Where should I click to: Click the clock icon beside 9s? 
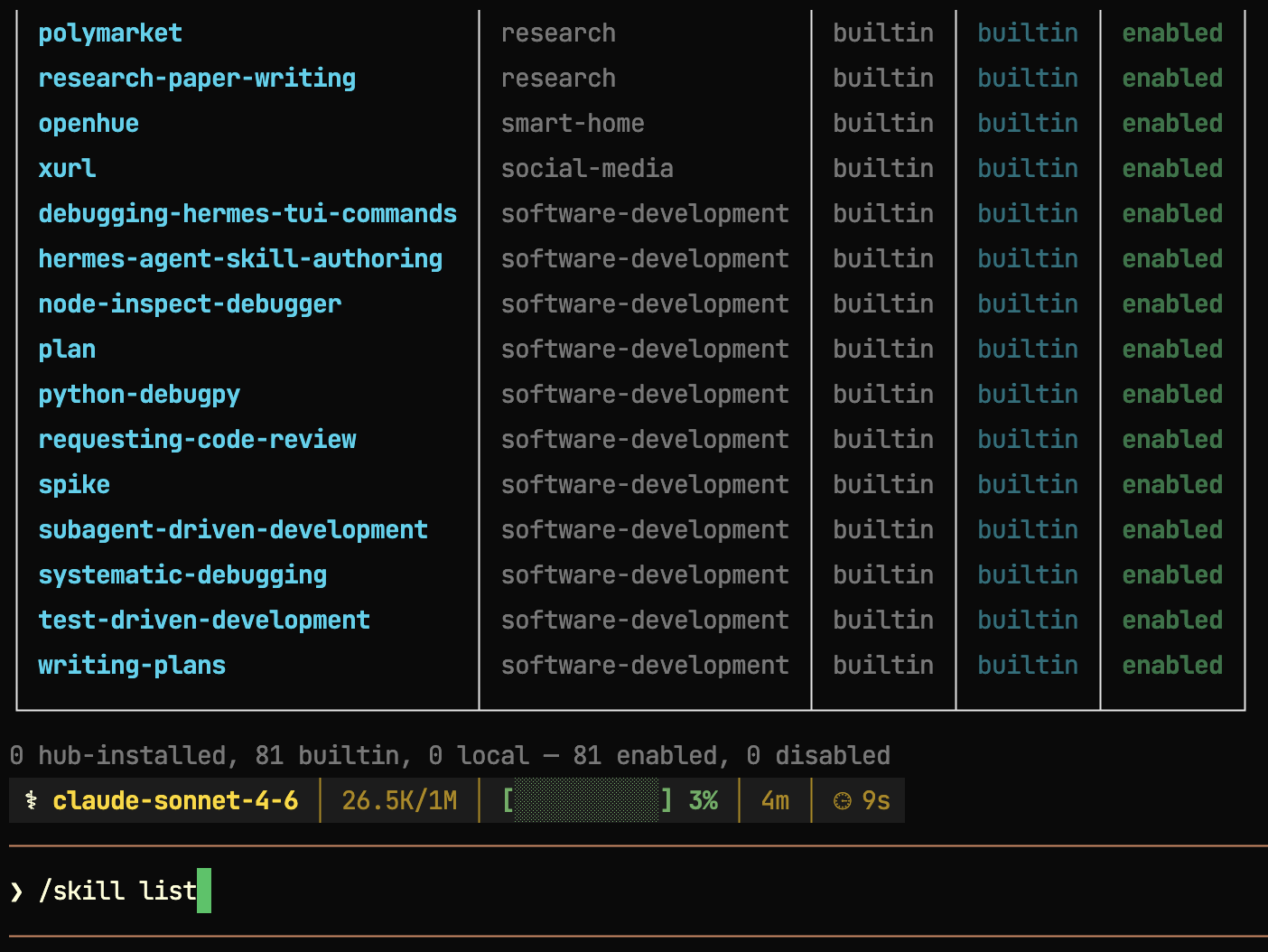pyautogui.click(x=842, y=800)
